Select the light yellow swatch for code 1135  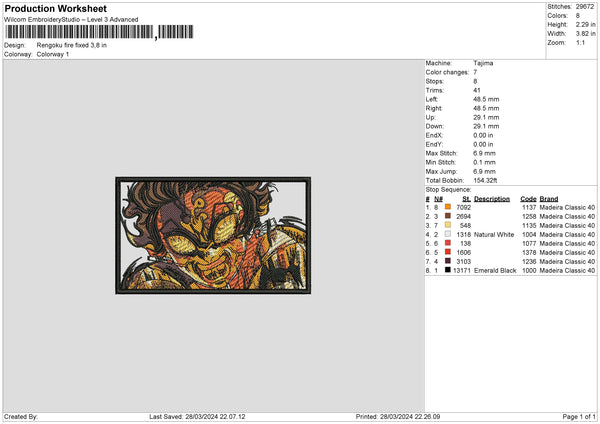tap(448, 225)
